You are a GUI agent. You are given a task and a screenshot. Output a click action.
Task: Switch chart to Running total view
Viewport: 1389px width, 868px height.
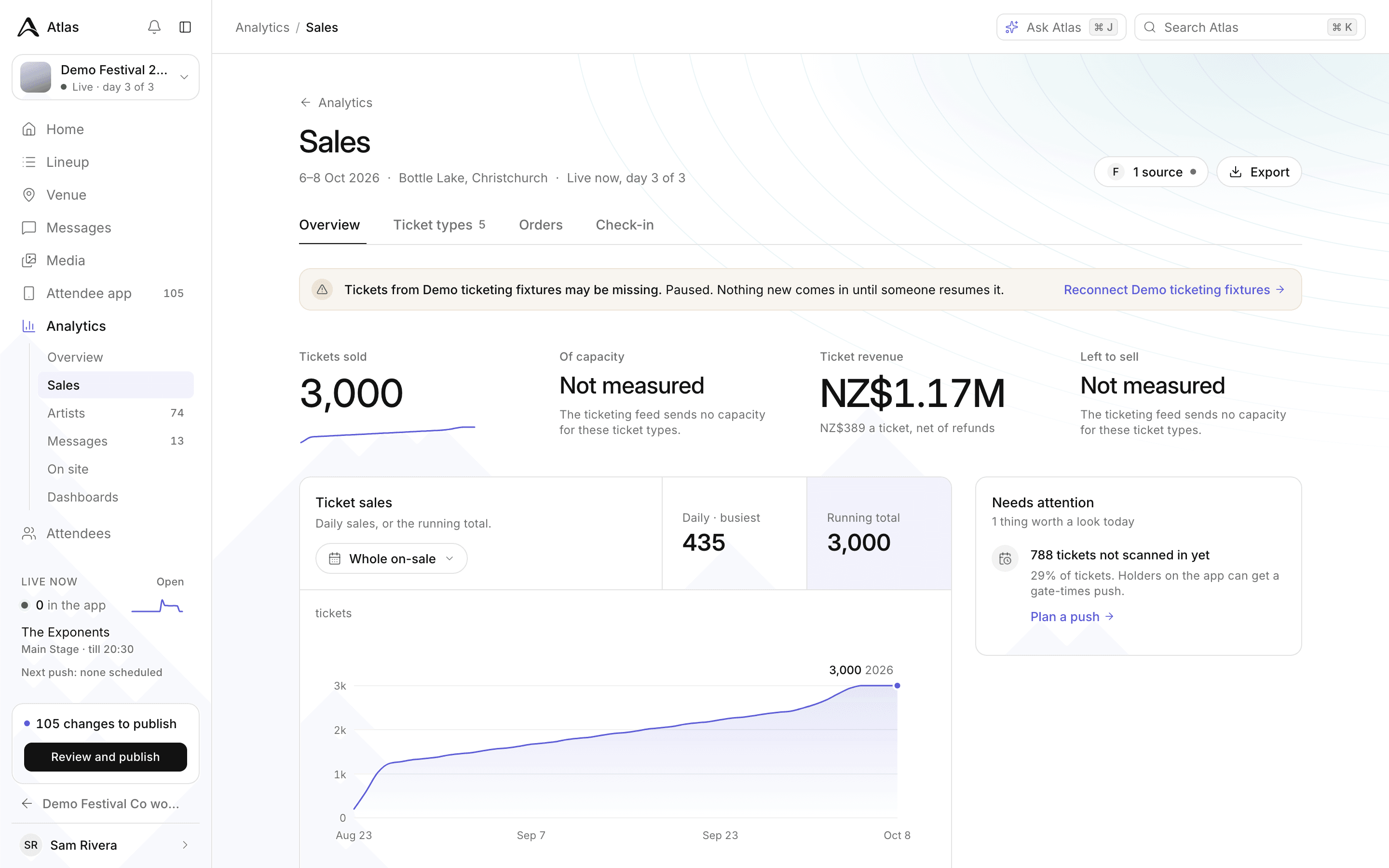tap(879, 533)
